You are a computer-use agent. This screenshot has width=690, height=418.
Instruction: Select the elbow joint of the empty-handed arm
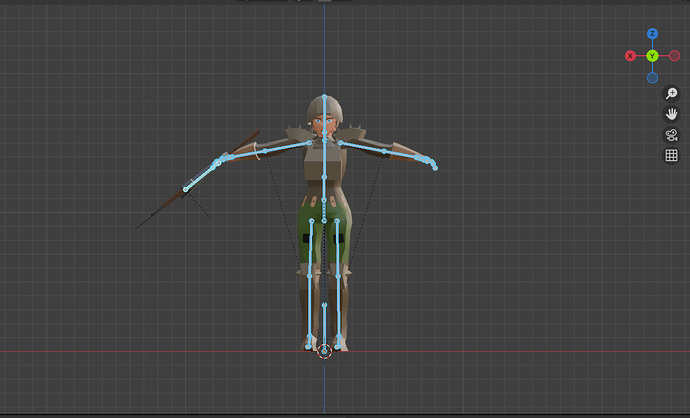[x=384, y=151]
